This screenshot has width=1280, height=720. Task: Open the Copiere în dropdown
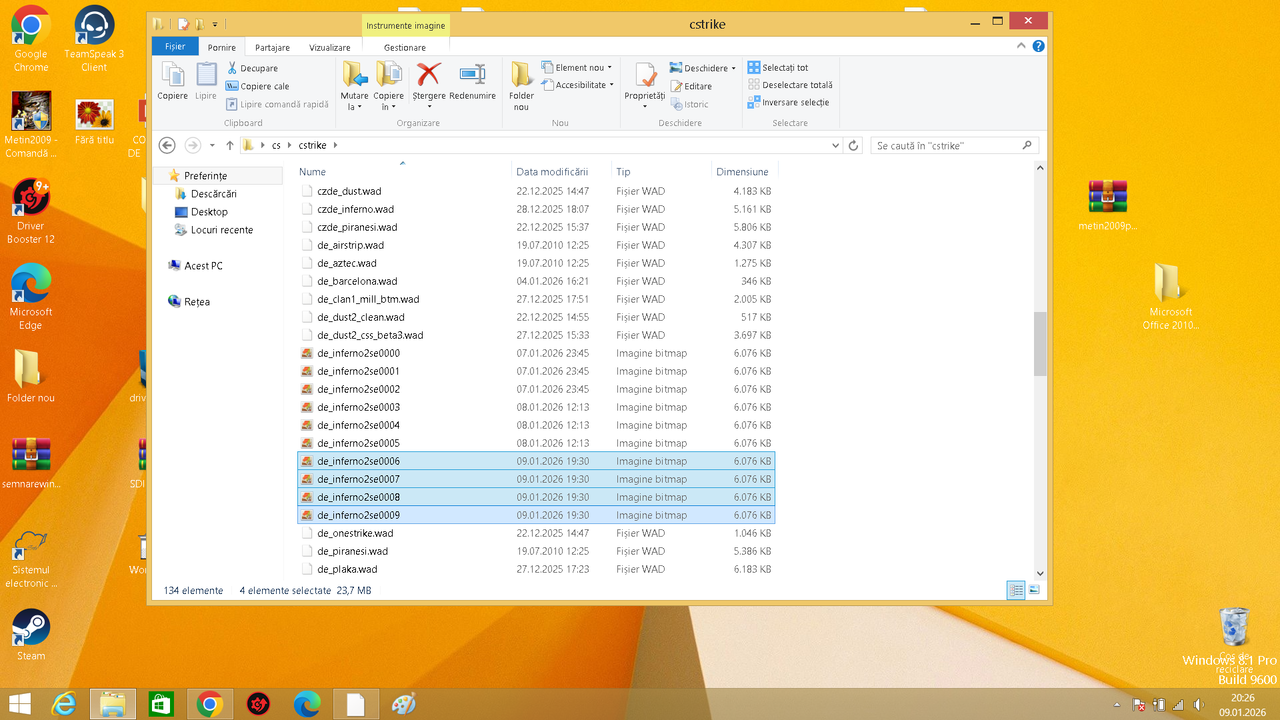point(389,101)
